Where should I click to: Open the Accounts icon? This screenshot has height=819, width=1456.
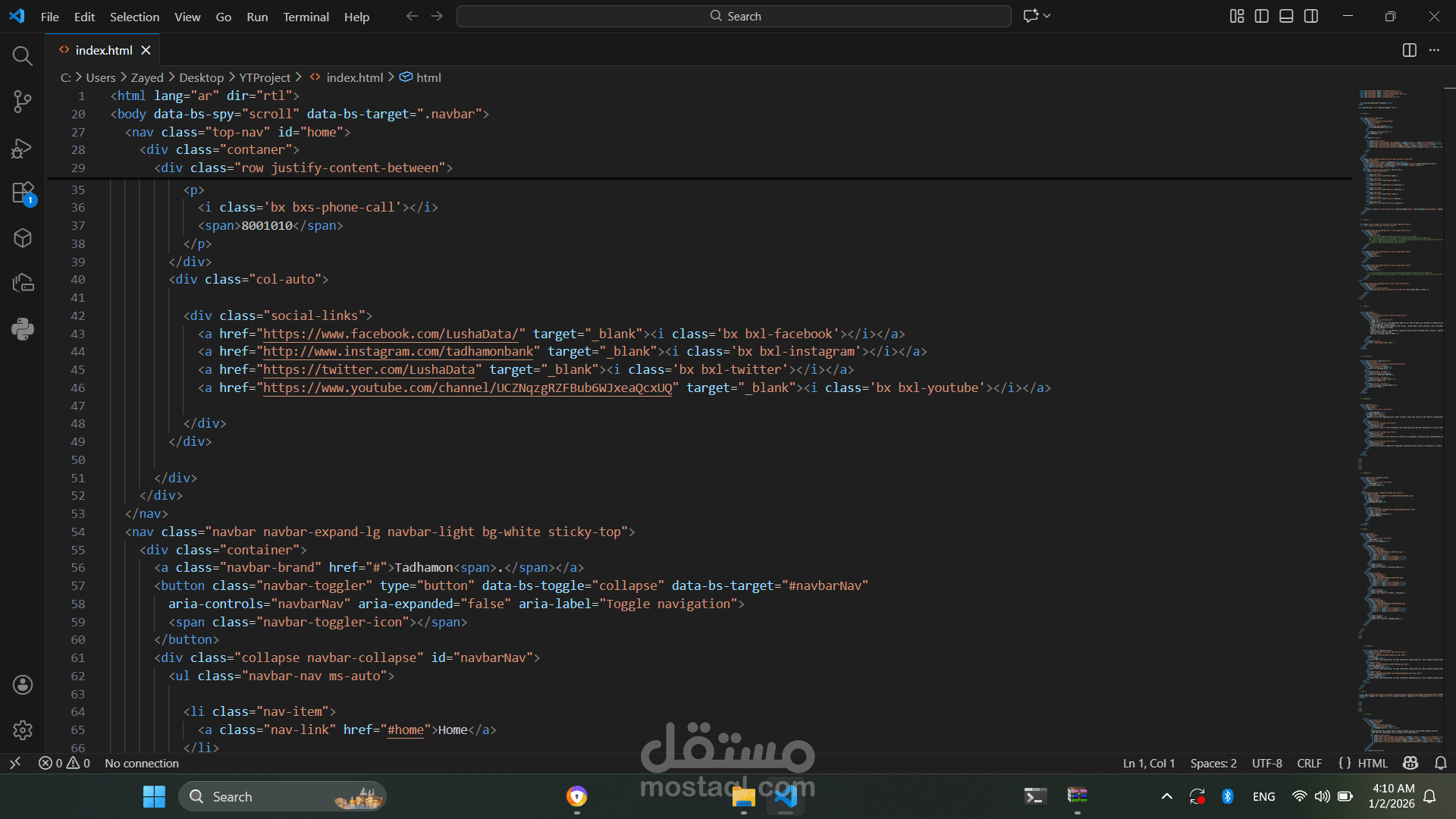23,685
